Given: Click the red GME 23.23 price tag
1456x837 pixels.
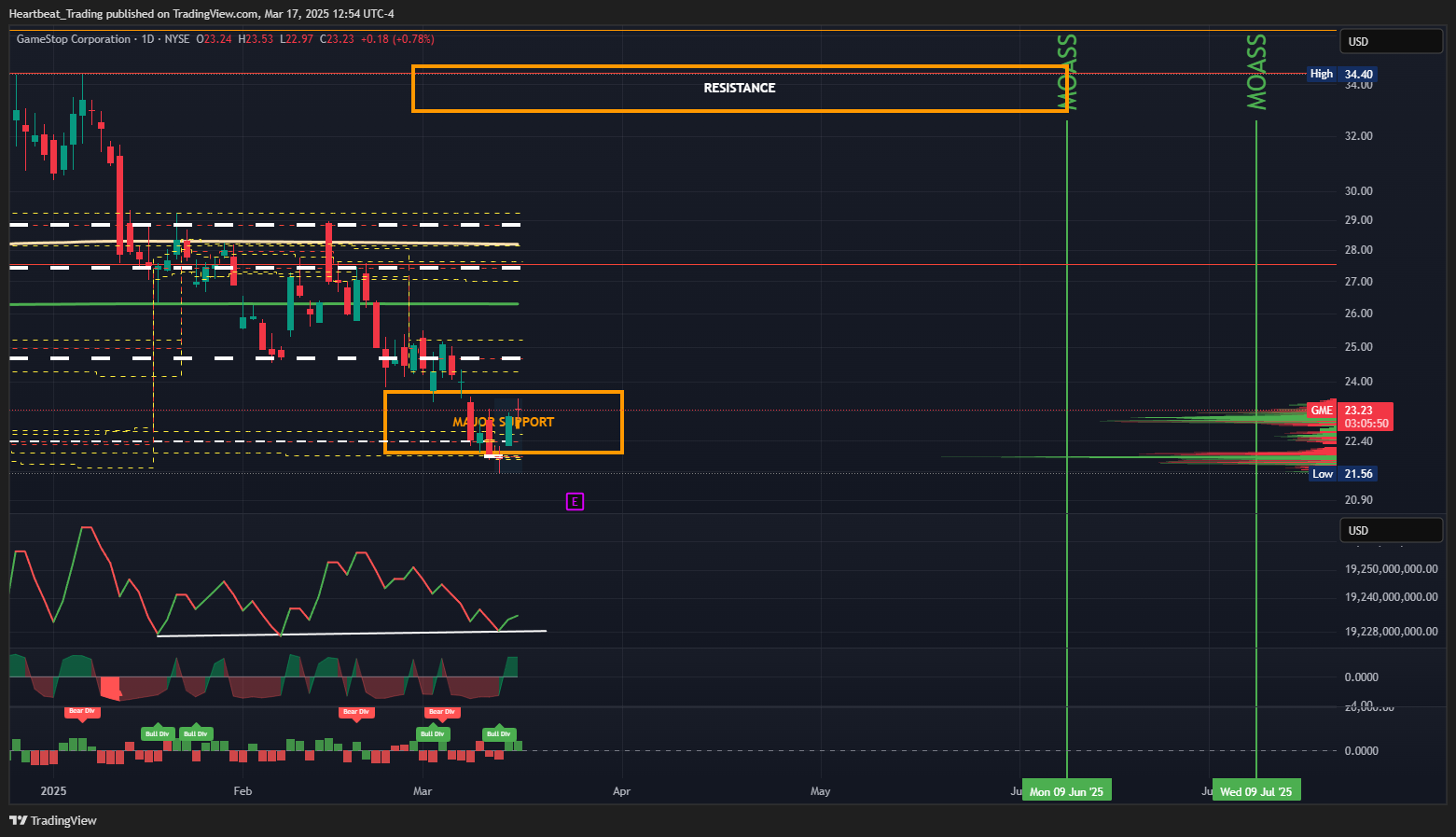Looking at the screenshot, I should (x=1350, y=411).
